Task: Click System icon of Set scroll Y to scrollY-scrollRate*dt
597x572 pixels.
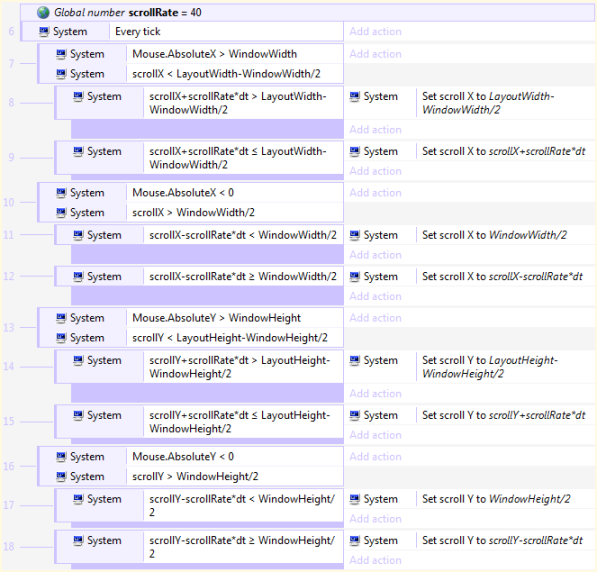Action: pos(354,540)
